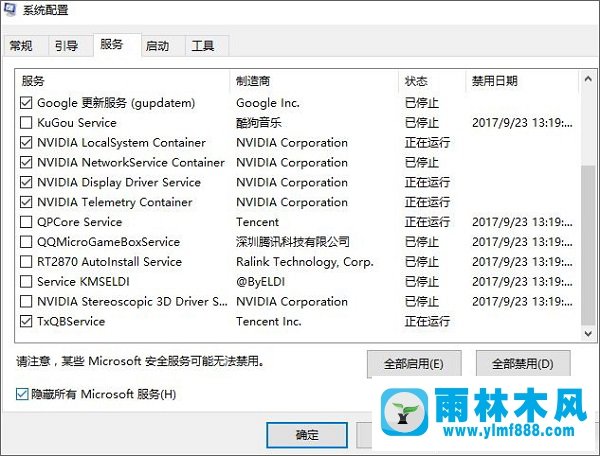Viewport: 600px width, 456px height.
Task: Click the 全部禁用(D) button
Action: pos(523,363)
